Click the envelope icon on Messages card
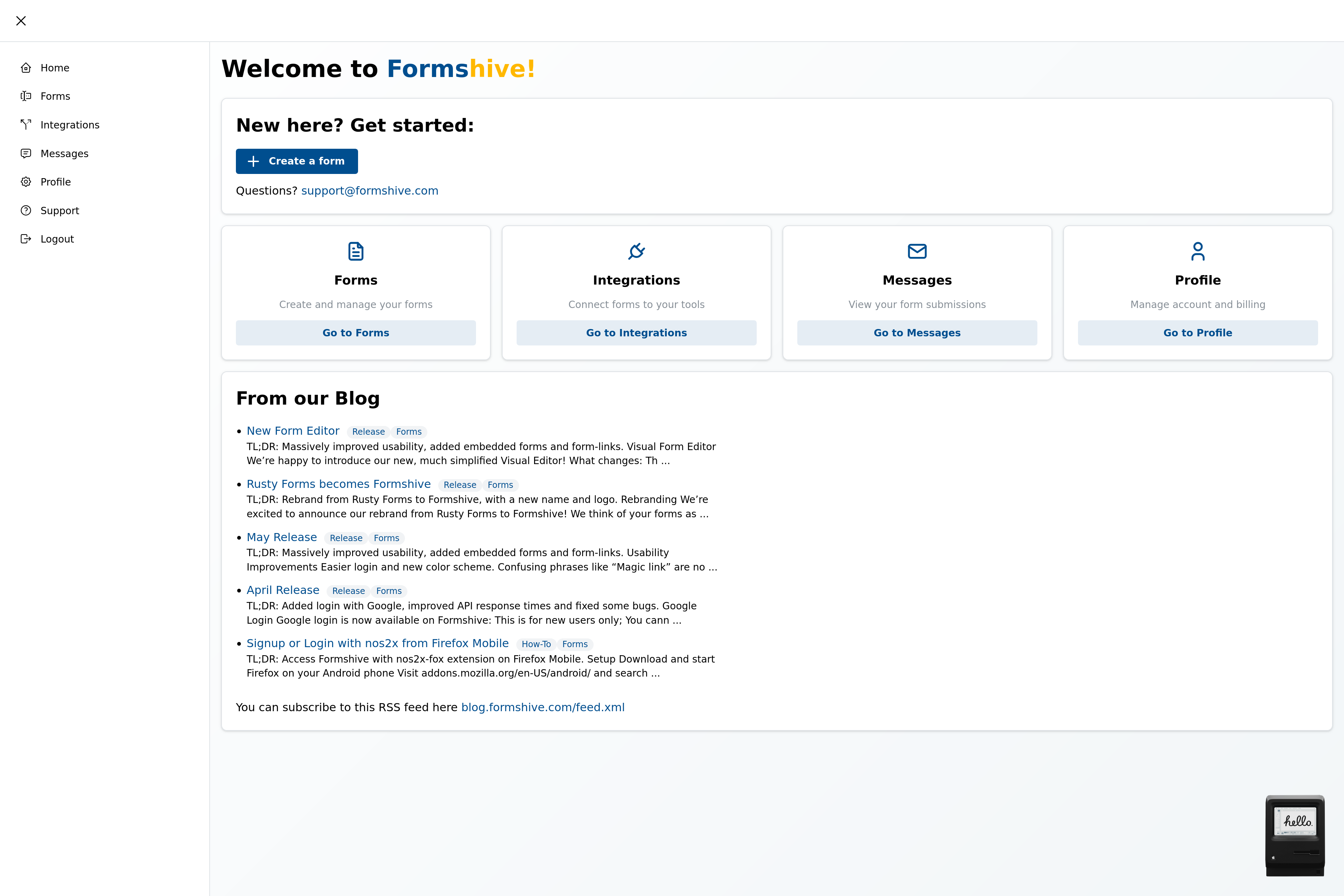The width and height of the screenshot is (1344, 896). (917, 251)
